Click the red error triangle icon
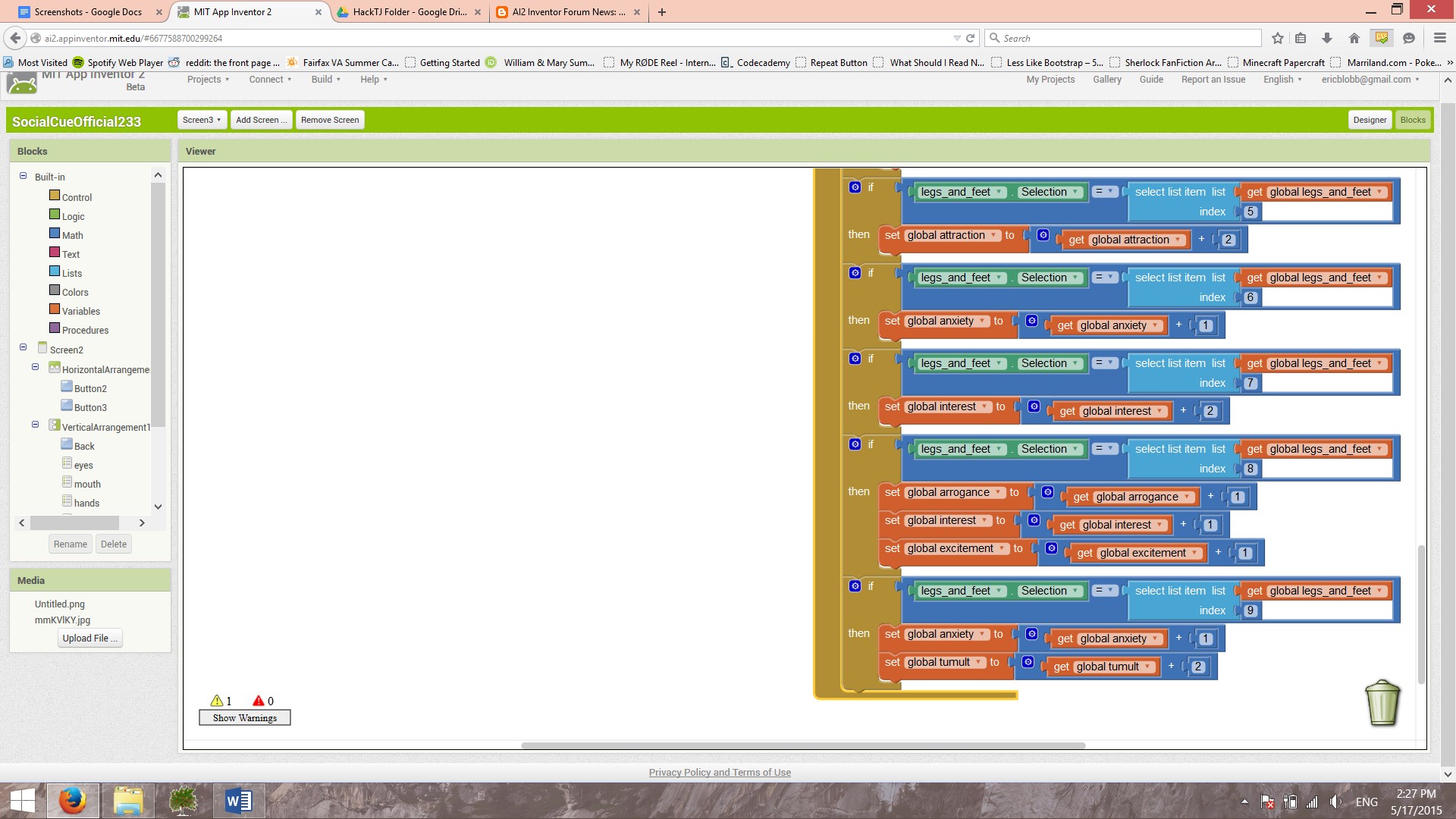1456x819 pixels. pyautogui.click(x=259, y=701)
